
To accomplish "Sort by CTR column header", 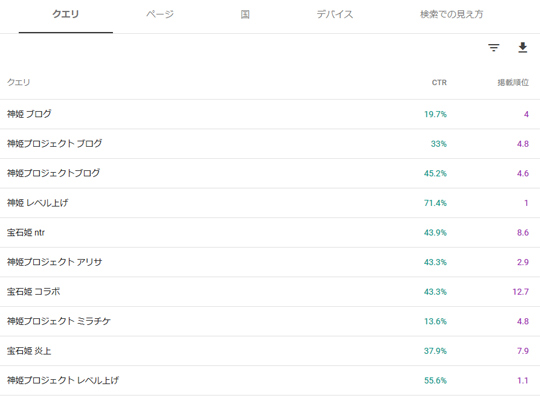I will [439, 83].
